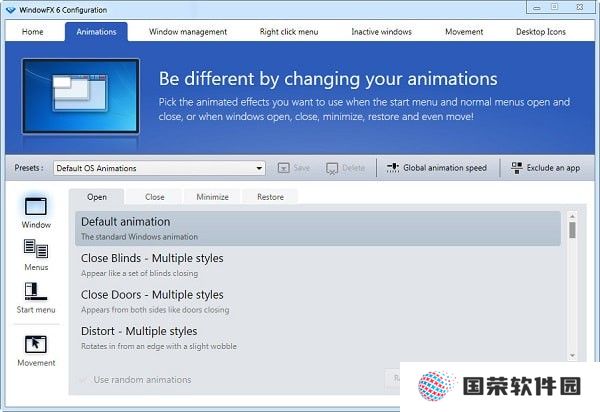Switch to the Close animation sub-tab
The width and height of the screenshot is (600, 412).
[x=155, y=197]
